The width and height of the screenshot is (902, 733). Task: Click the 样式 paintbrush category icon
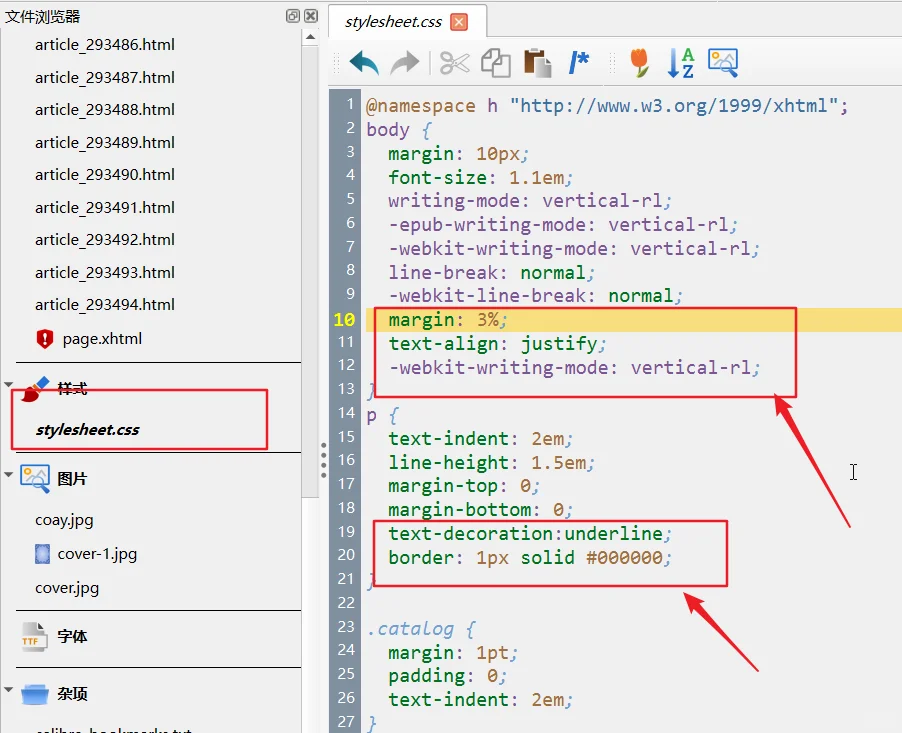pyautogui.click(x=35, y=389)
